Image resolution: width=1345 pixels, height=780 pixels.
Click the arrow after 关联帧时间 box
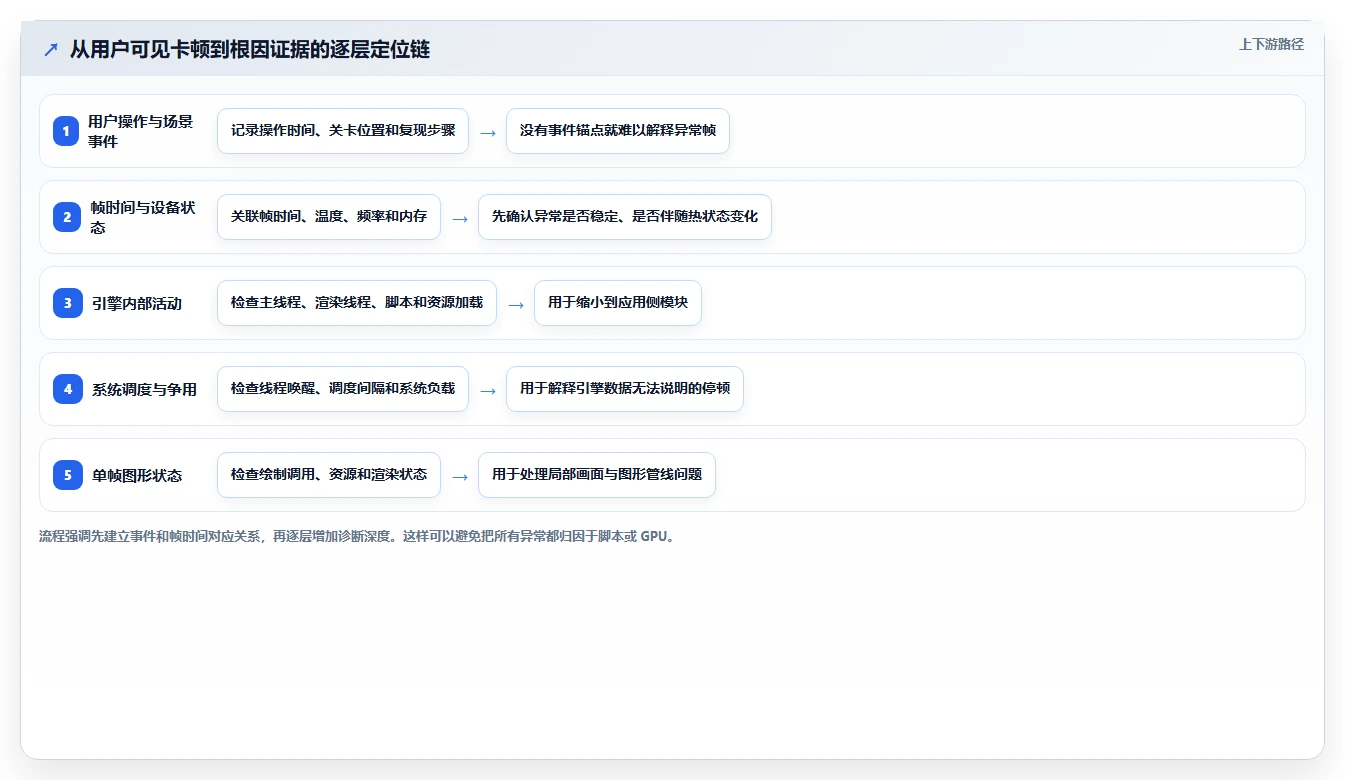[460, 218]
